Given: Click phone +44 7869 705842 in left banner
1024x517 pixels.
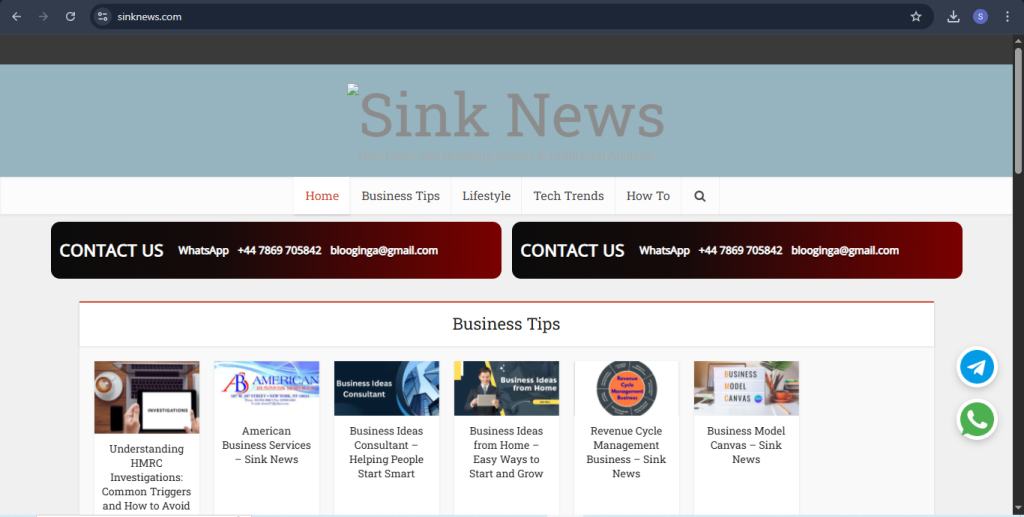Looking at the screenshot, I should click(x=279, y=251).
